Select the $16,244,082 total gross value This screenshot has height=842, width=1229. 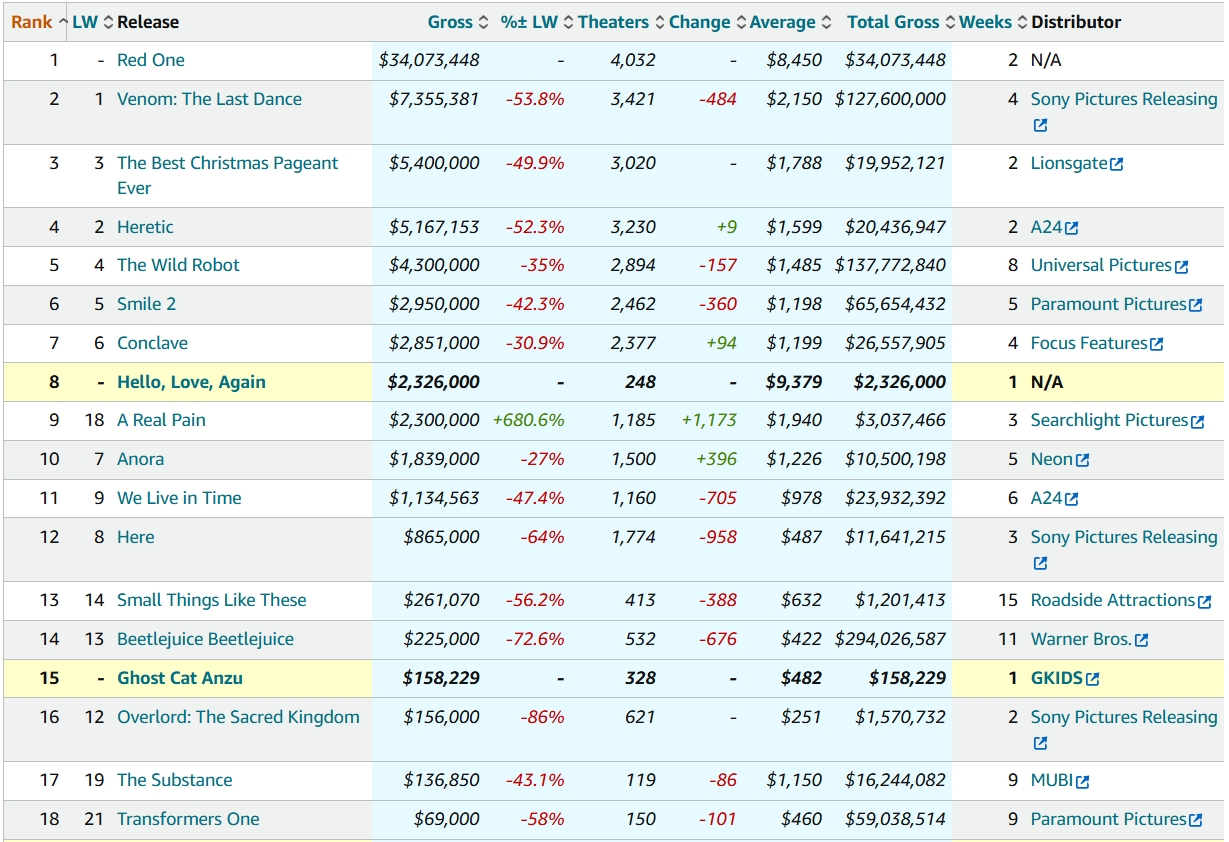tap(895, 780)
